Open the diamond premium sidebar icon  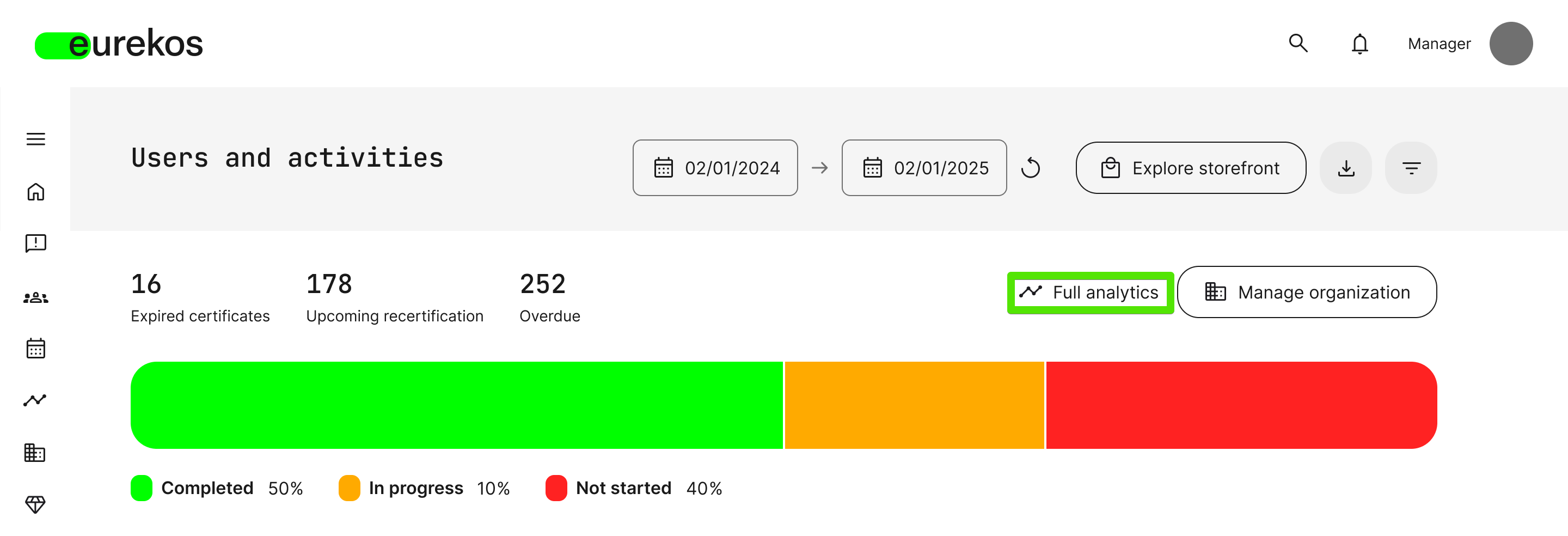pyautogui.click(x=35, y=504)
